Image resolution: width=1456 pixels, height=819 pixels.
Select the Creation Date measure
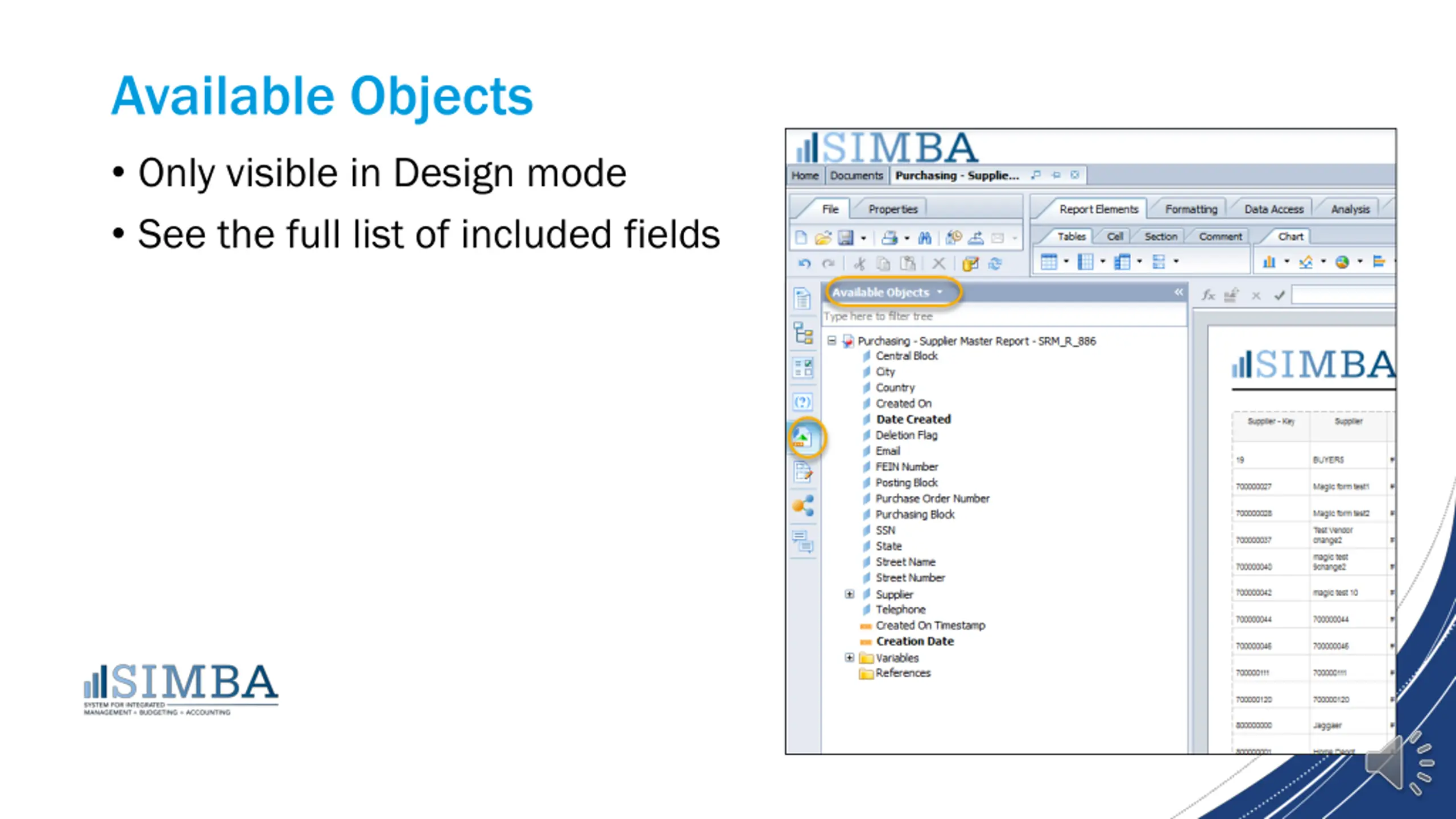915,641
